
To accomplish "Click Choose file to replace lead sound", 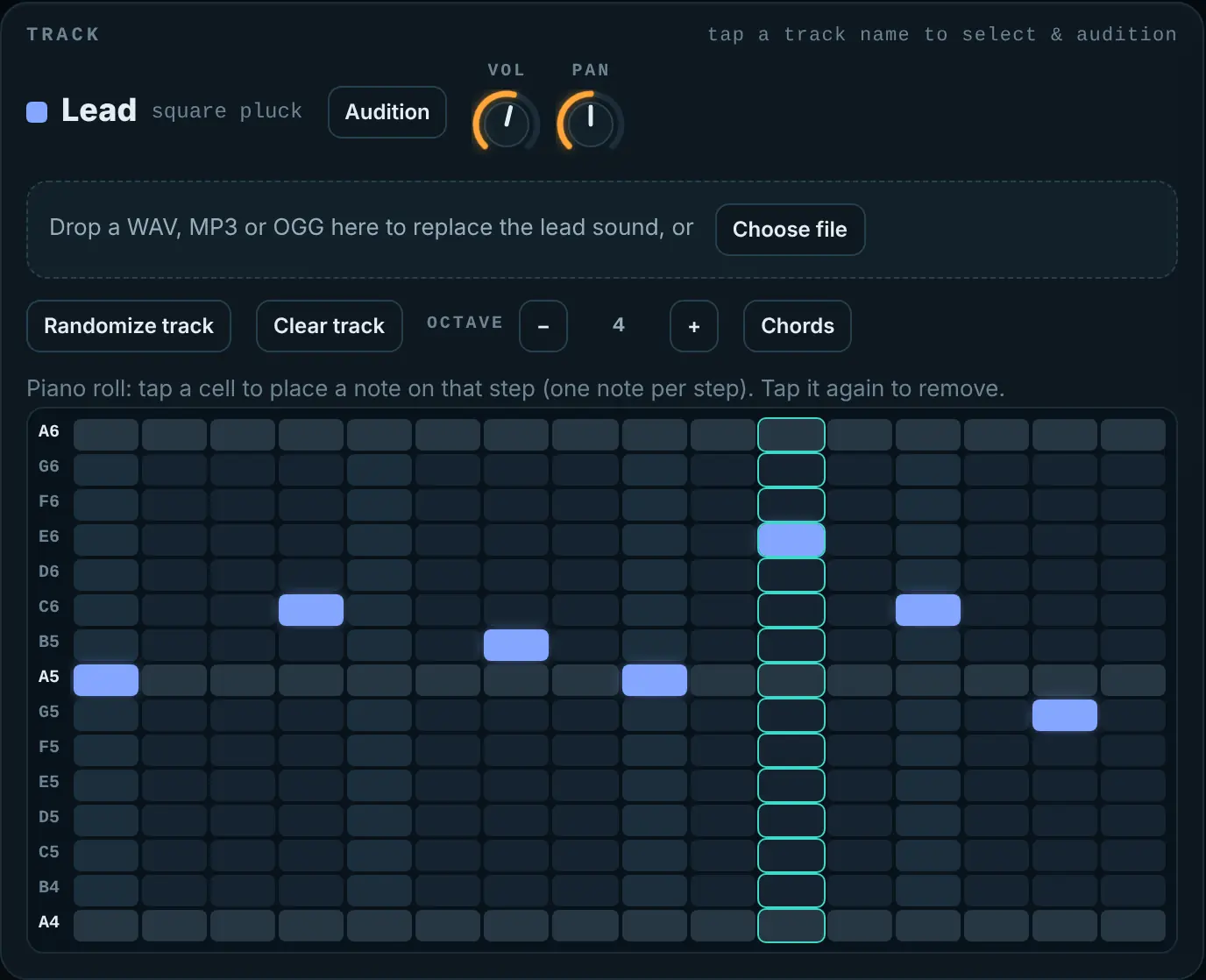I will pos(790,230).
